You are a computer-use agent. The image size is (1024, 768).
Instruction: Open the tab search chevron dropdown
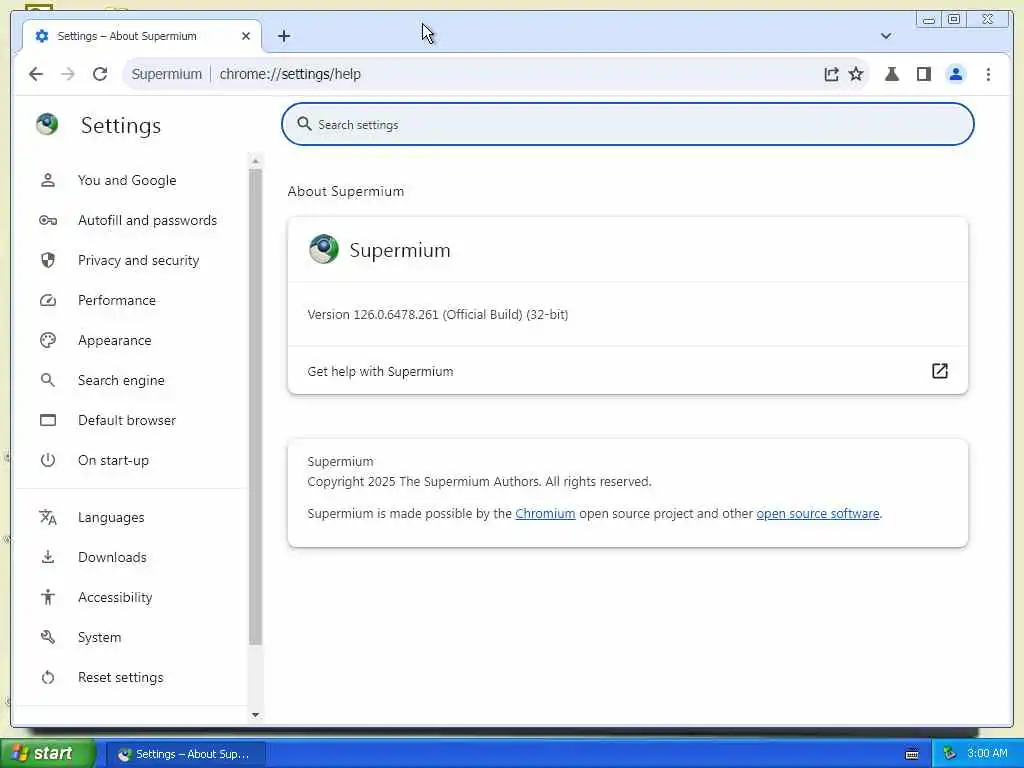point(886,36)
